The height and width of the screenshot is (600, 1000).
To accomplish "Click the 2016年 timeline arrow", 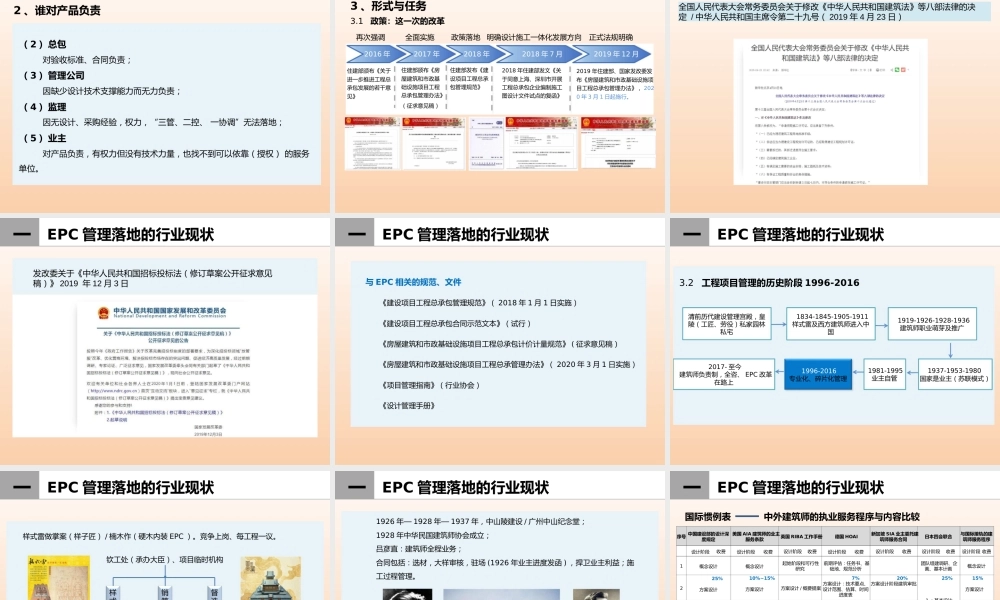I will click(371, 54).
